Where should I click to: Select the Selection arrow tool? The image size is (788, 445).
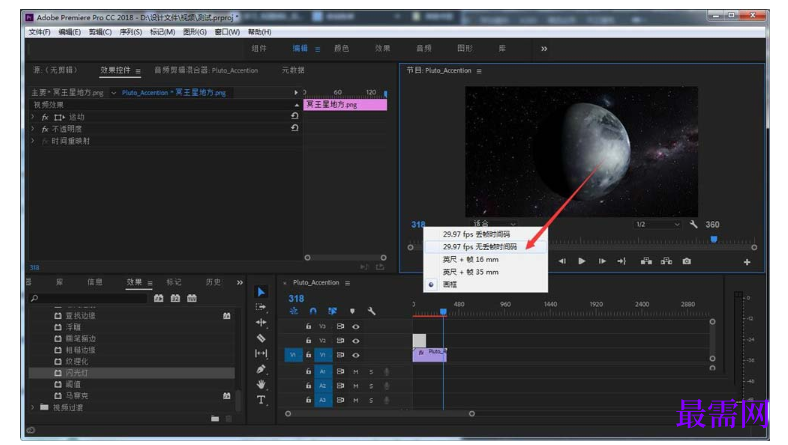[261, 292]
